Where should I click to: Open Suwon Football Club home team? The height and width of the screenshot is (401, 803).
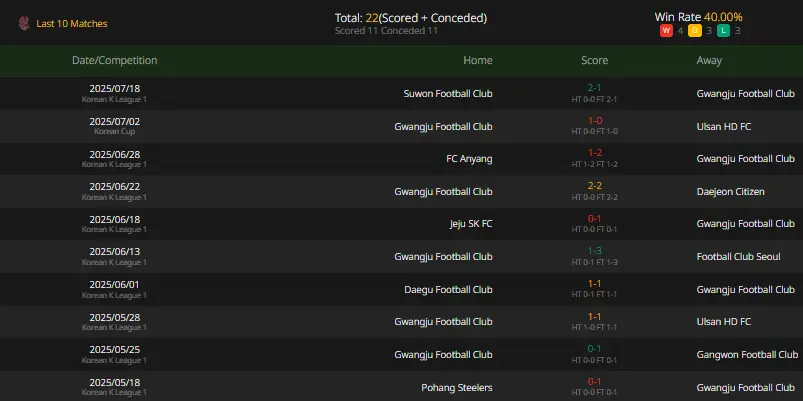tap(448, 94)
